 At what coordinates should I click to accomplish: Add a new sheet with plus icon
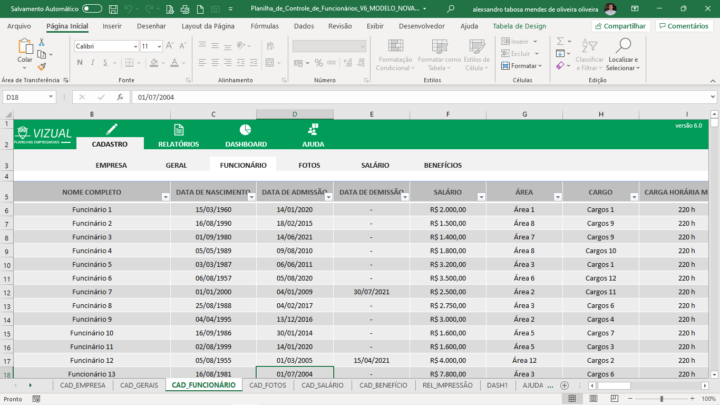point(564,385)
